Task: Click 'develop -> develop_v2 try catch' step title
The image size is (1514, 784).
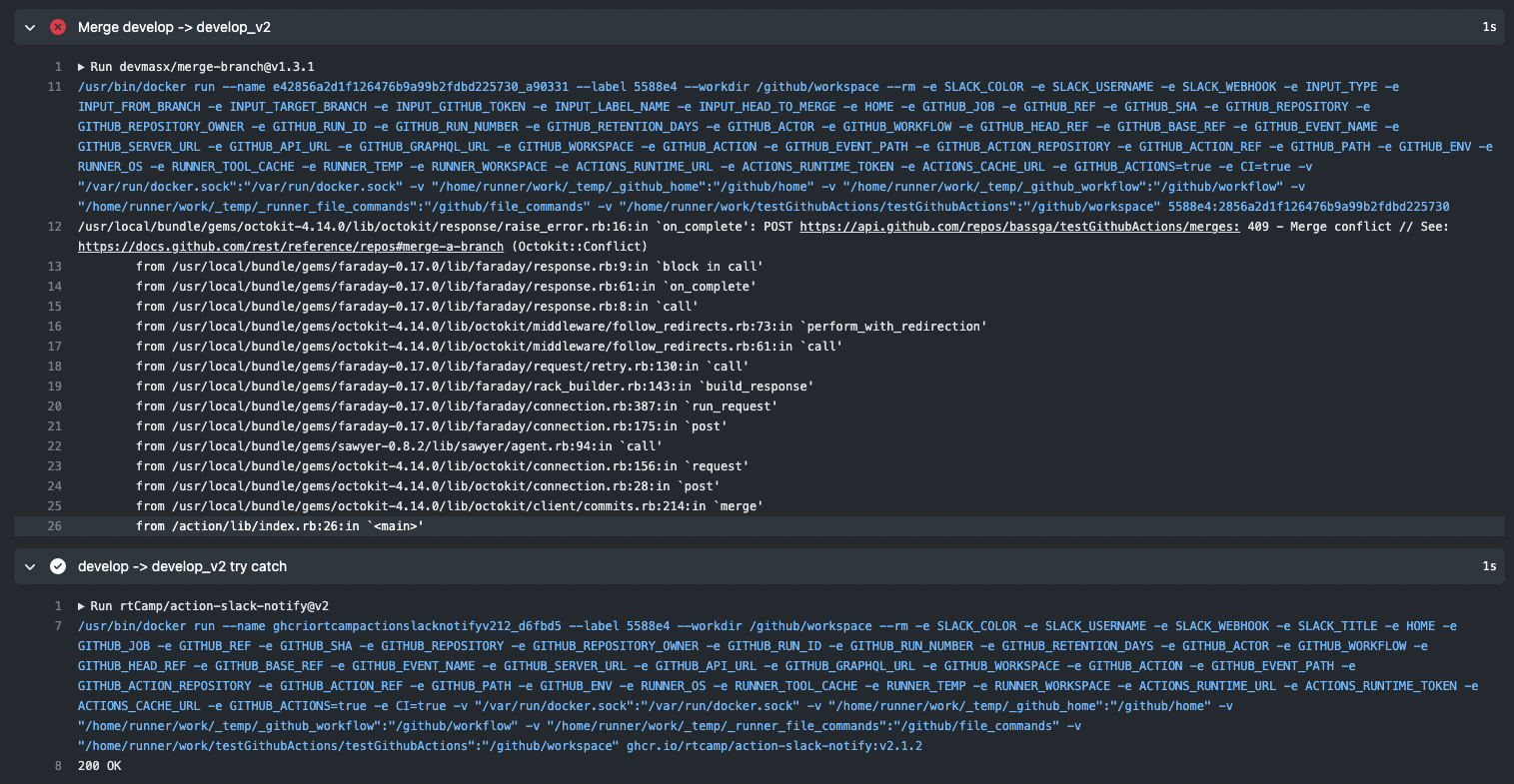Action: [x=182, y=566]
